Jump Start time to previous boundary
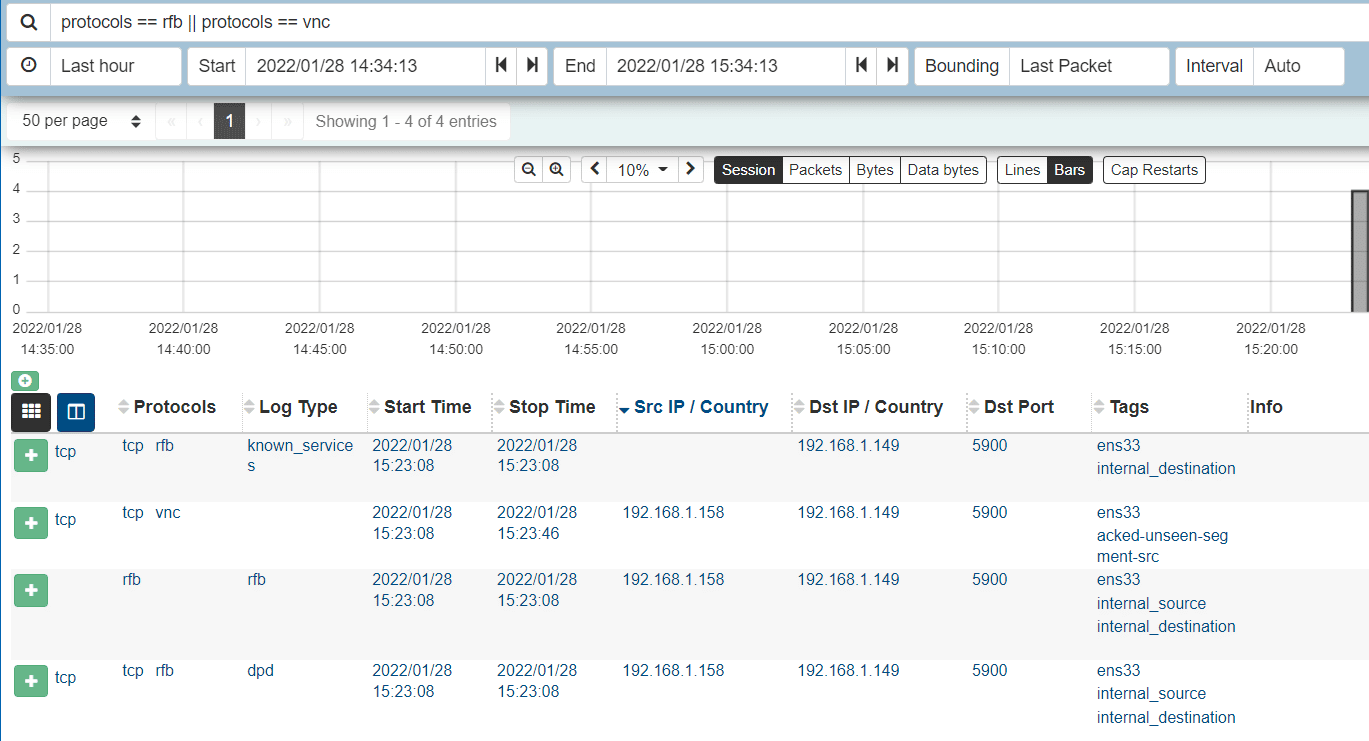 [502, 66]
